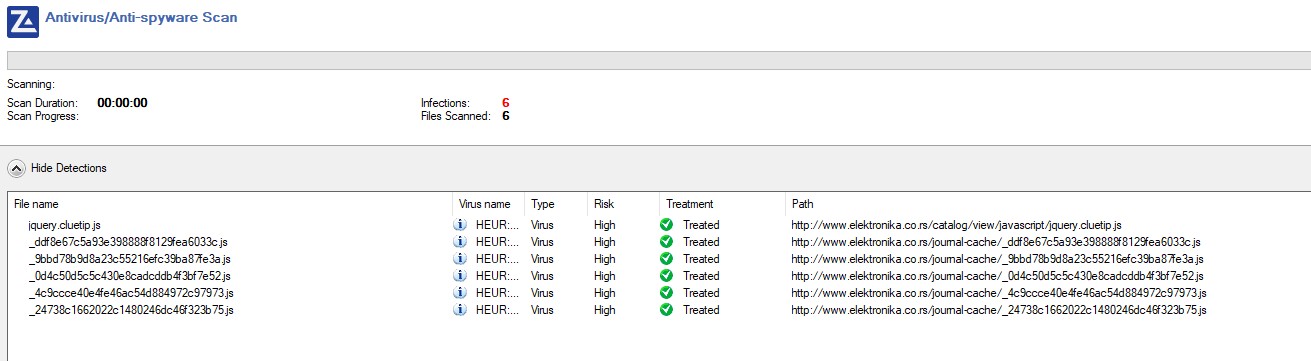This screenshot has height=361, width=1311.
Task: Click green Treated checkmark for _0d4c50d5c5c430 file
Action: point(667,276)
